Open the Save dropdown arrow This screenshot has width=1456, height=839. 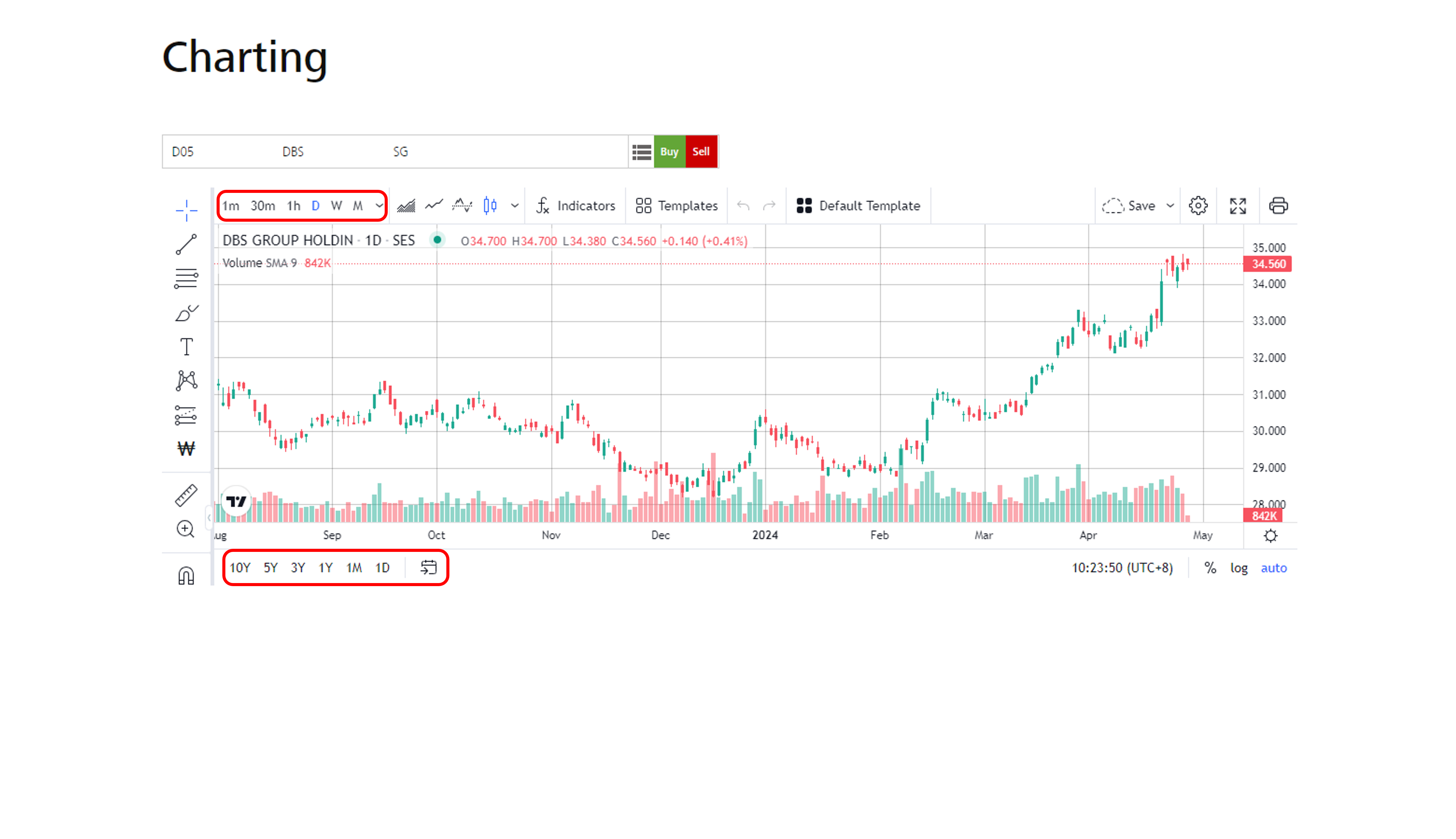click(x=1170, y=206)
